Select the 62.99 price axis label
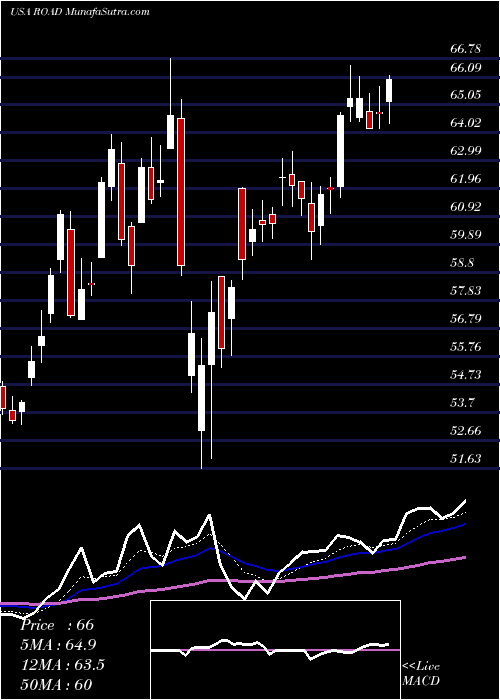The width and height of the screenshot is (500, 700). [466, 151]
